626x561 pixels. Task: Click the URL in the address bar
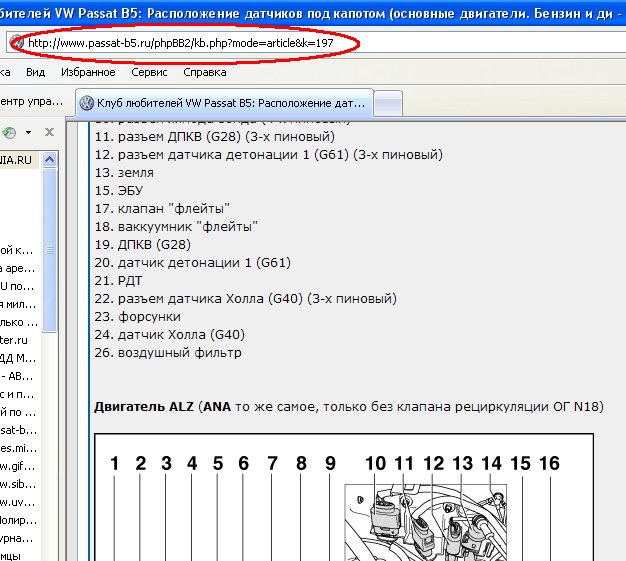click(180, 43)
